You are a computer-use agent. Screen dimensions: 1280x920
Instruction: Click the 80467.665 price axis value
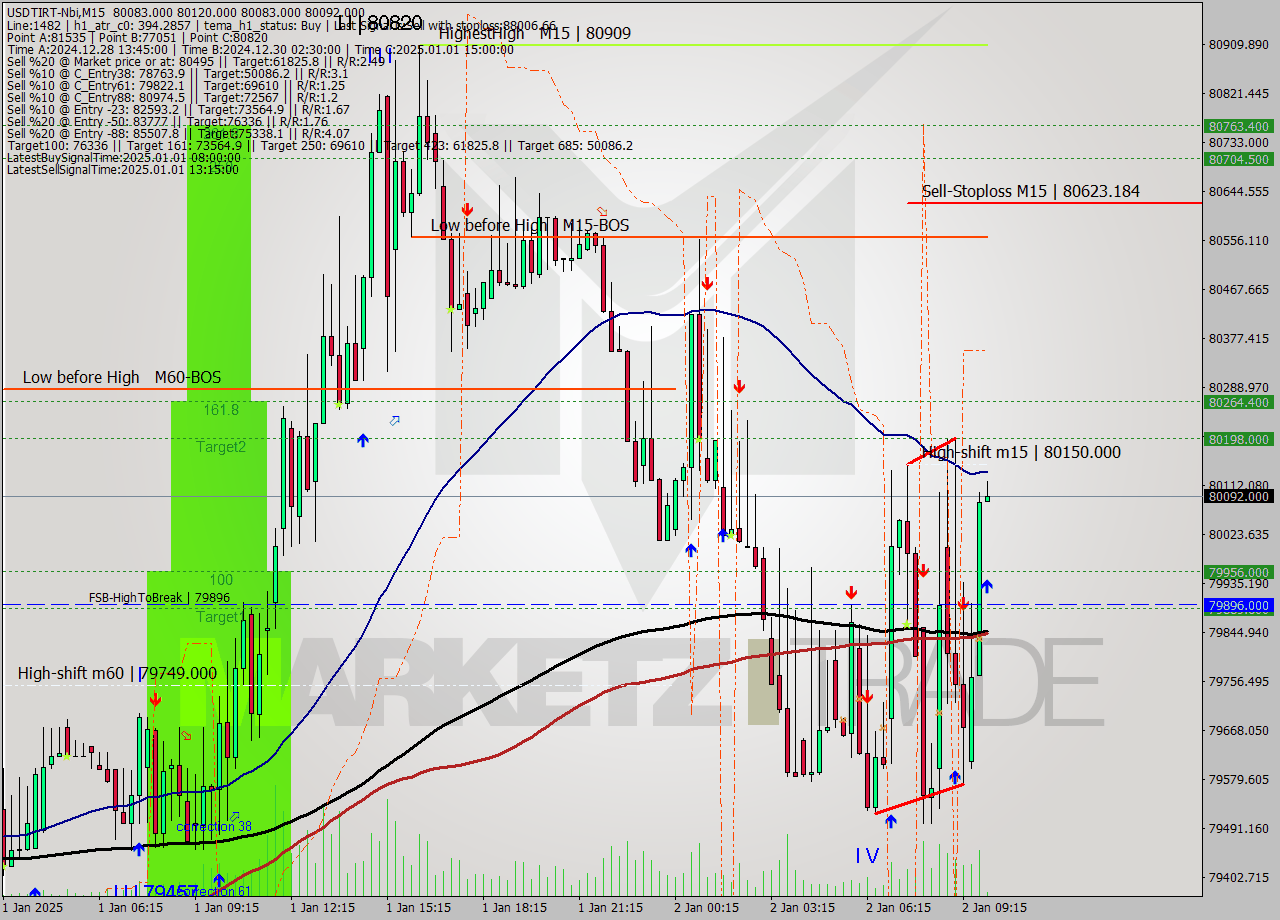(x=1239, y=289)
